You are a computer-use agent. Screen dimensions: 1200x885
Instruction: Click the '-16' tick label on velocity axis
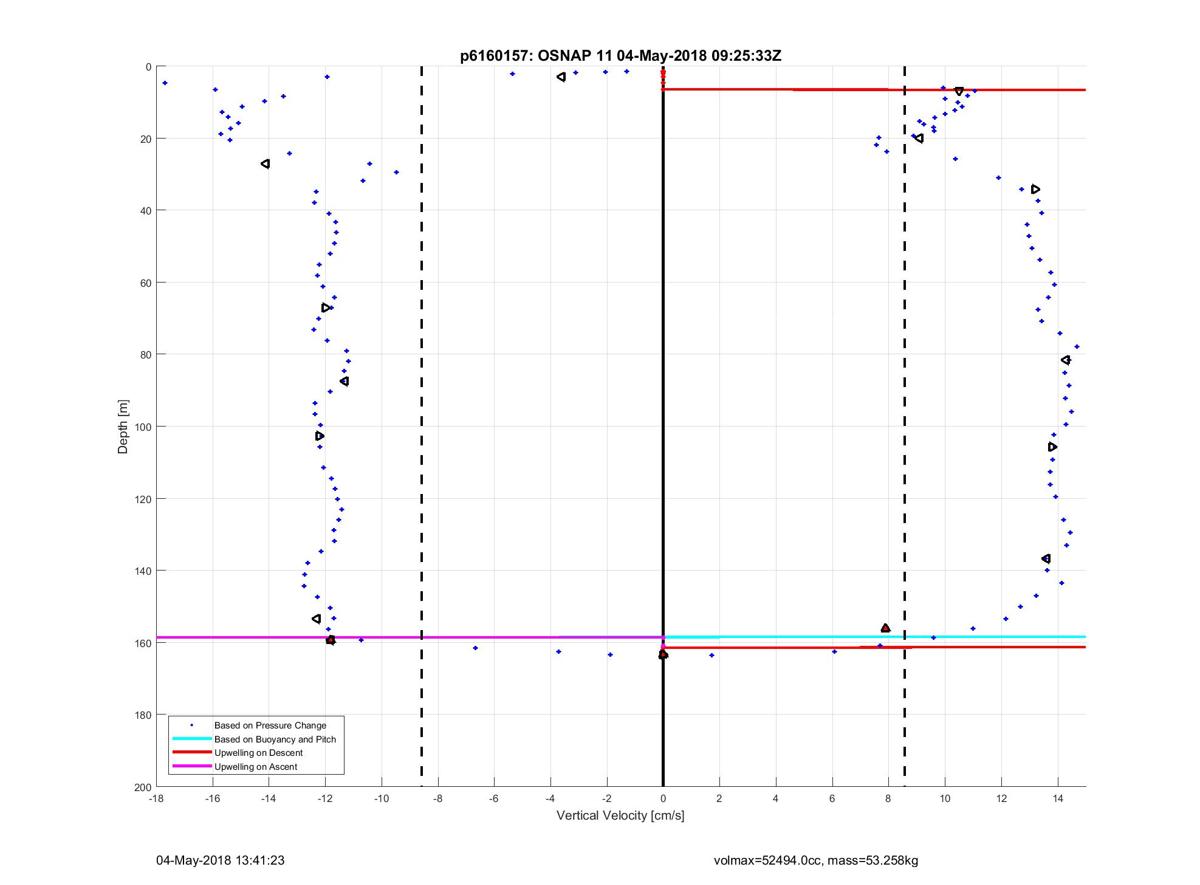click(212, 799)
